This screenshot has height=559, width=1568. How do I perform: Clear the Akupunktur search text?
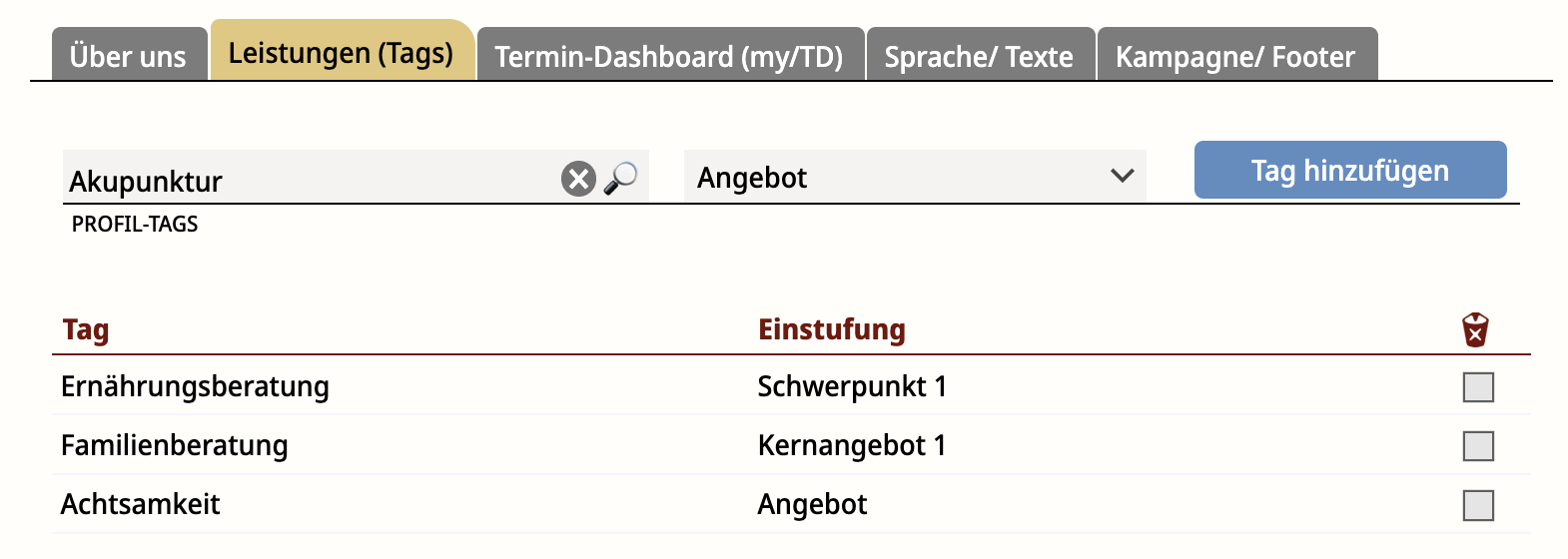pos(578,179)
